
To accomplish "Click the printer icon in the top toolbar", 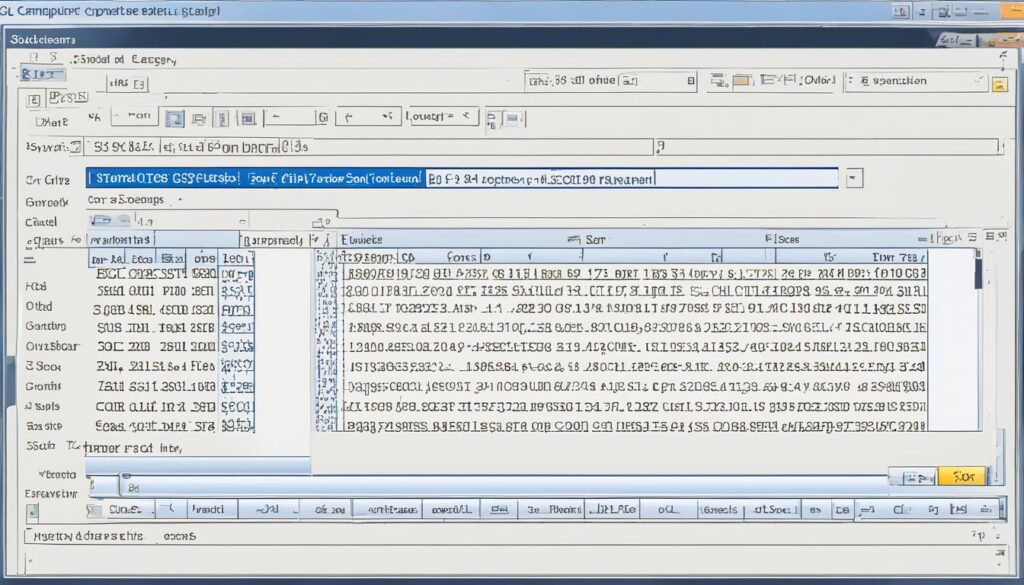I will (198, 118).
